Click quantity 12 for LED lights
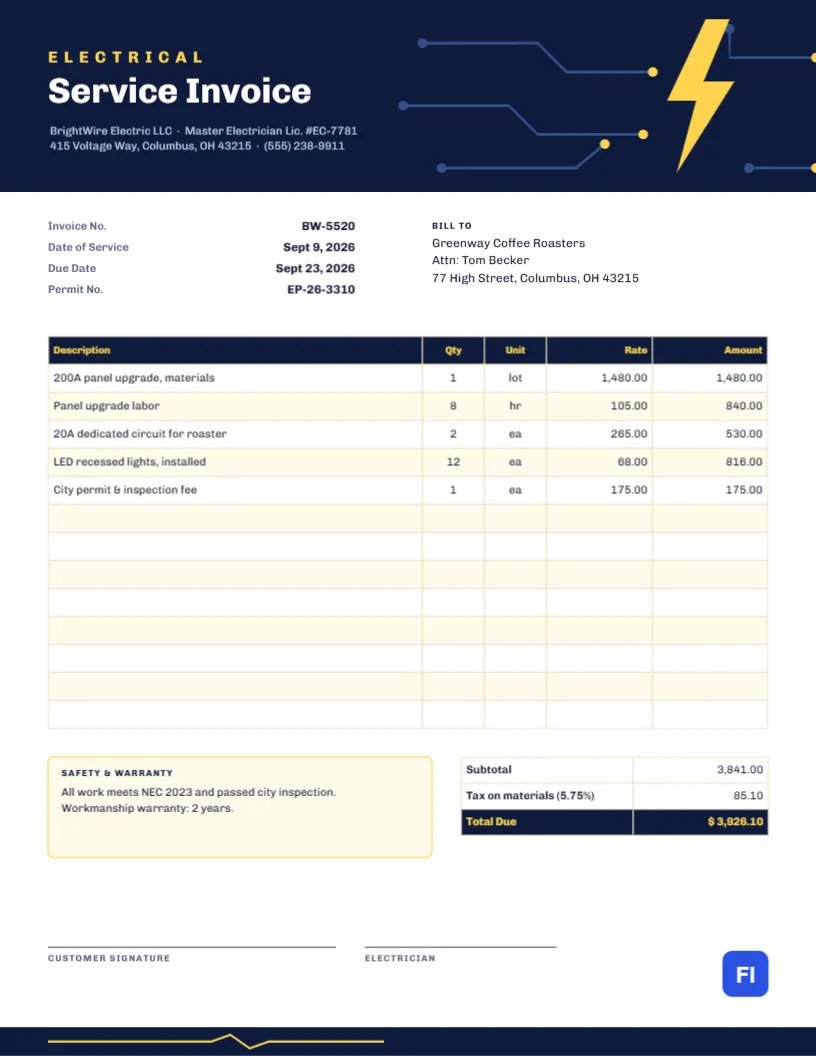The width and height of the screenshot is (816, 1056). pyautogui.click(x=453, y=462)
